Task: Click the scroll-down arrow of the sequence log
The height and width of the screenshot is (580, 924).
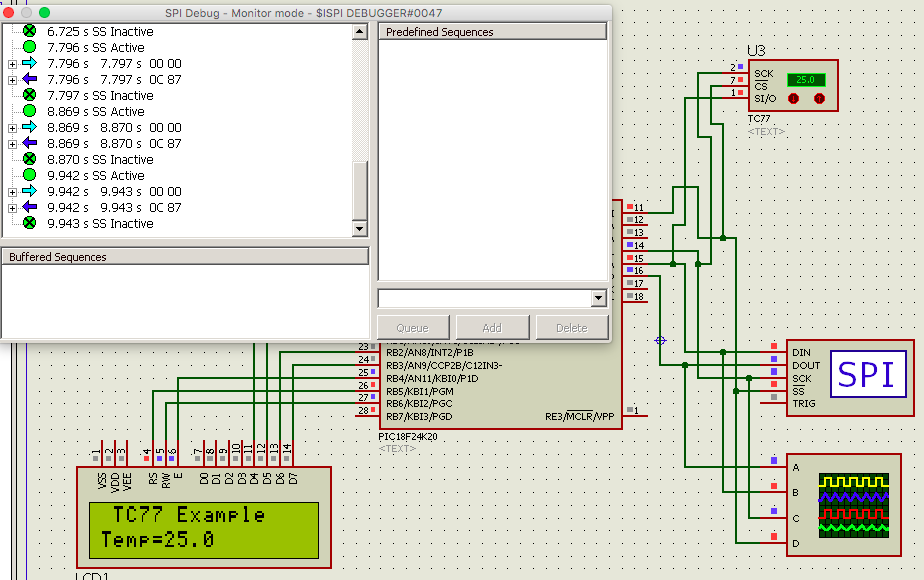Action: tap(361, 228)
